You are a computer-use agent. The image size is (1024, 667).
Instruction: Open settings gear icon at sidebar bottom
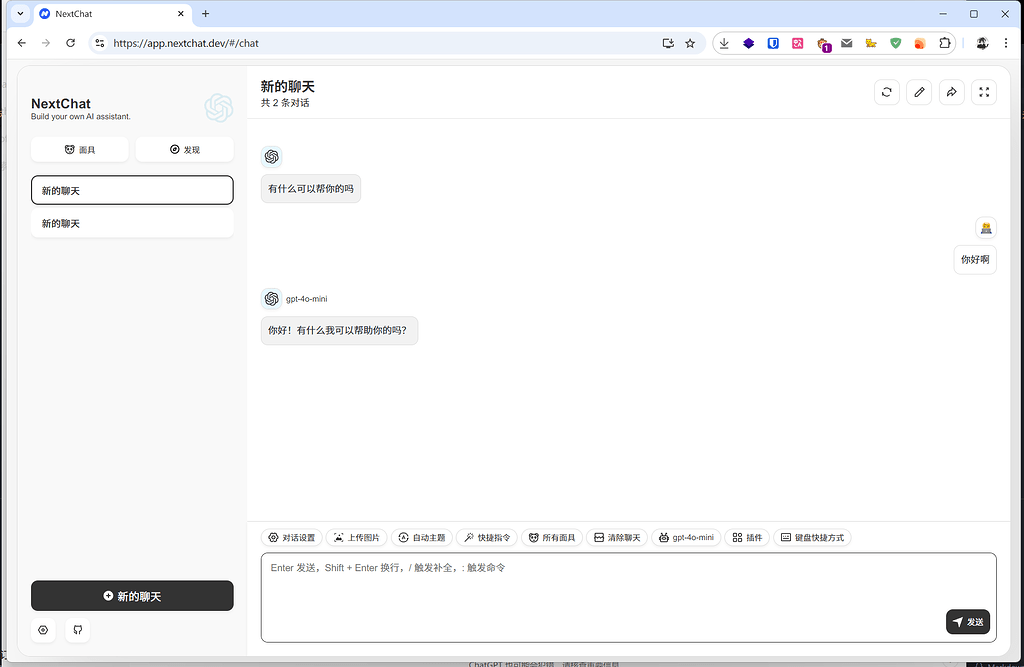43,630
